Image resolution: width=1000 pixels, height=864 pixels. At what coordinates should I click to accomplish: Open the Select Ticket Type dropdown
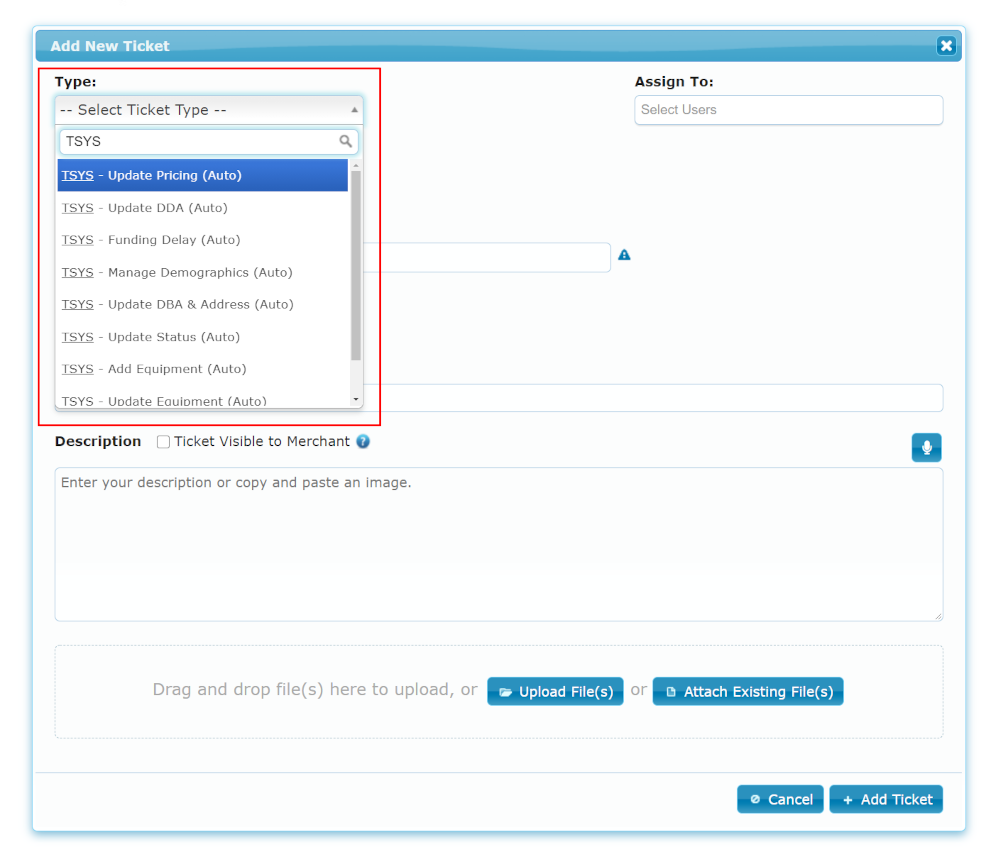coord(209,110)
